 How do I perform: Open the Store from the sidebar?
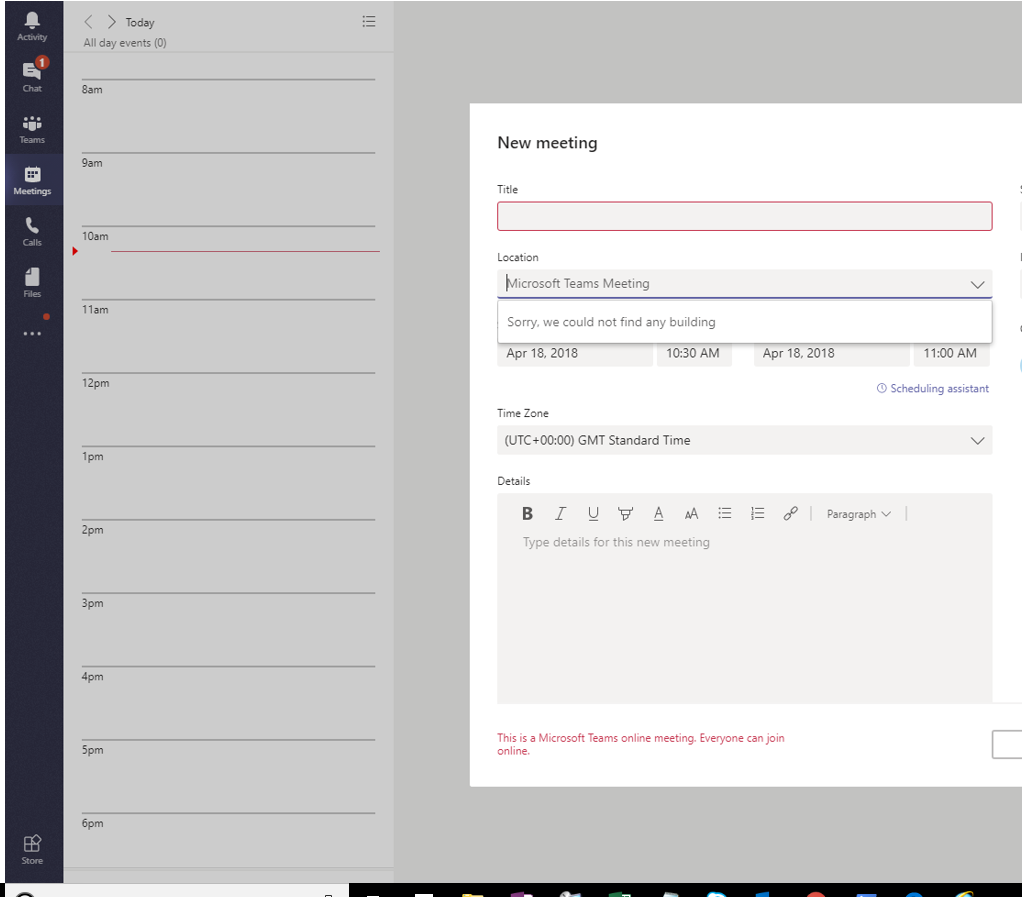click(x=32, y=850)
